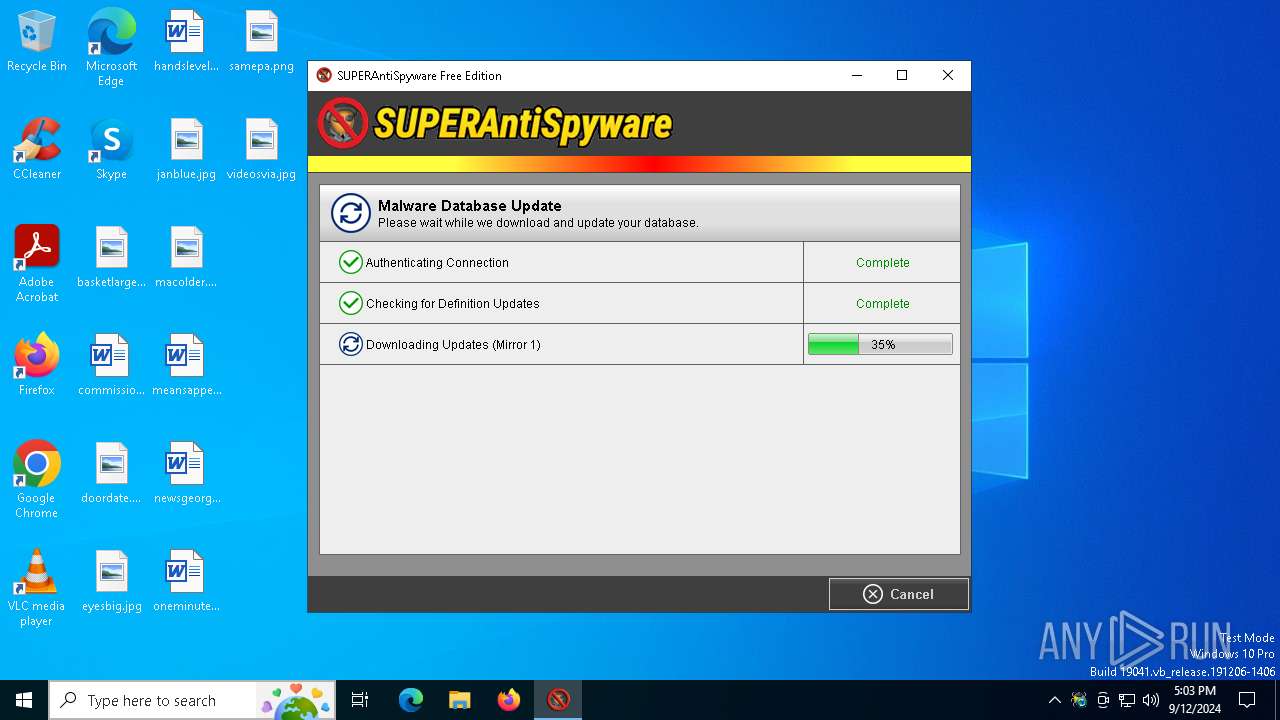Click the 'Malware Database Update' heading
The image size is (1280, 720).
pos(469,206)
